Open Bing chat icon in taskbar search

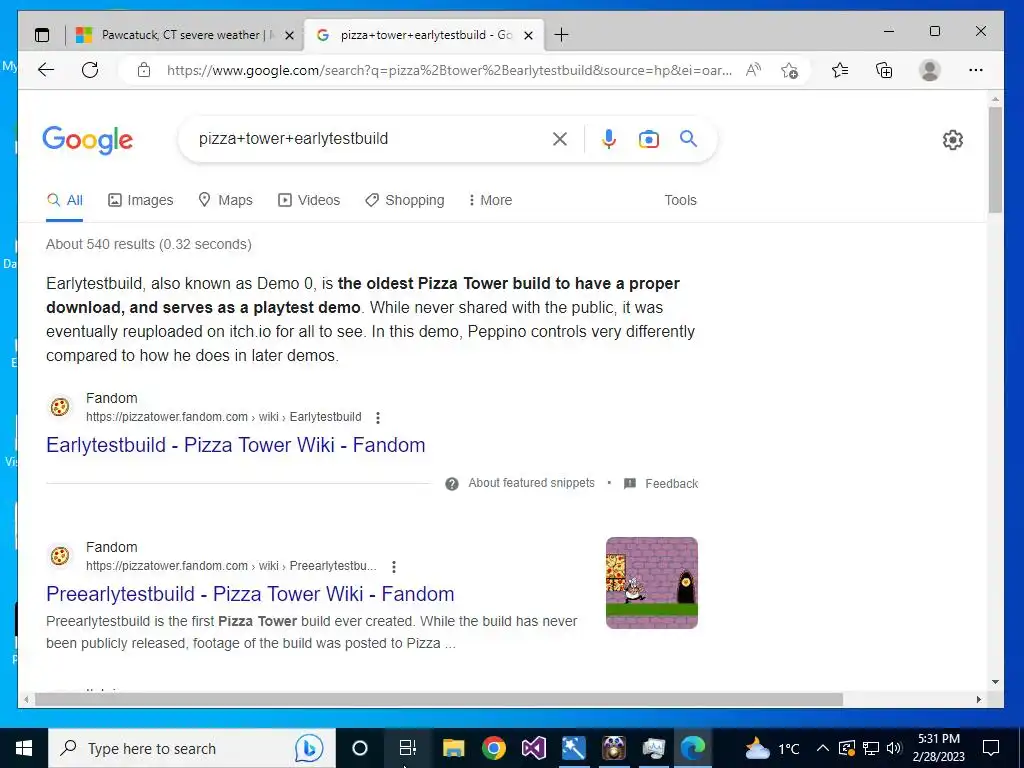(309, 748)
